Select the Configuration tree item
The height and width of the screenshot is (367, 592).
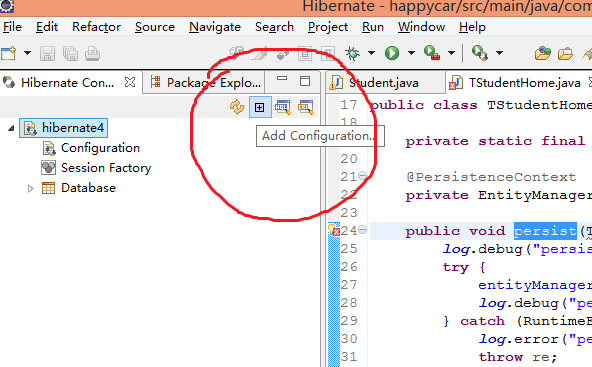tap(100, 148)
